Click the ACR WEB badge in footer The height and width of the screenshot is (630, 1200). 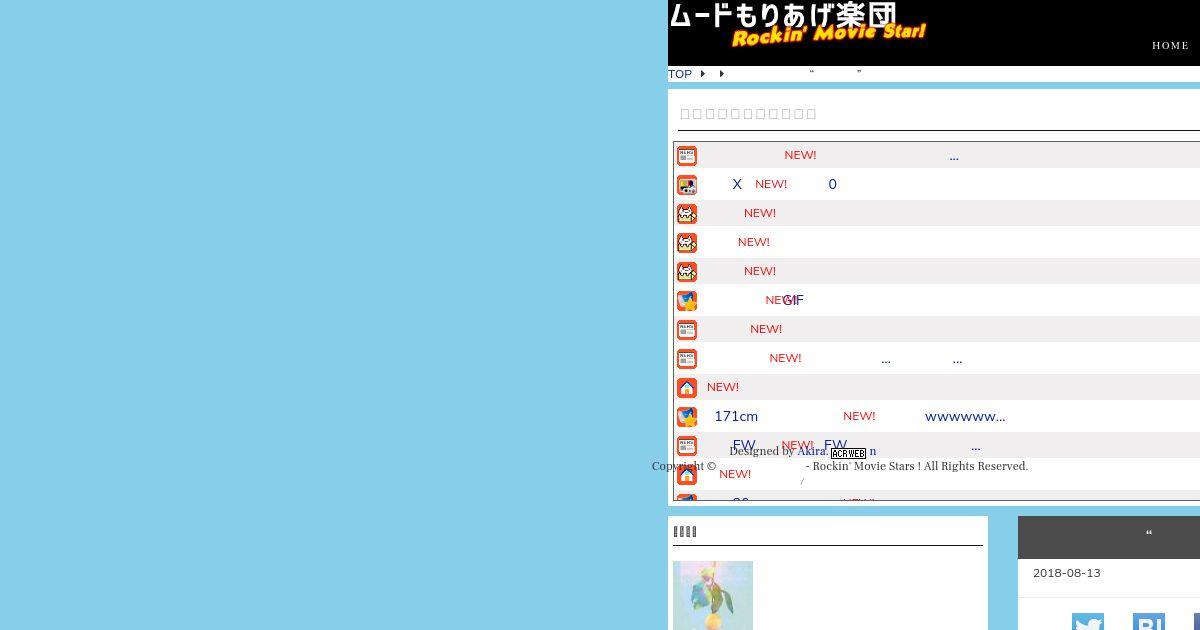pos(848,453)
